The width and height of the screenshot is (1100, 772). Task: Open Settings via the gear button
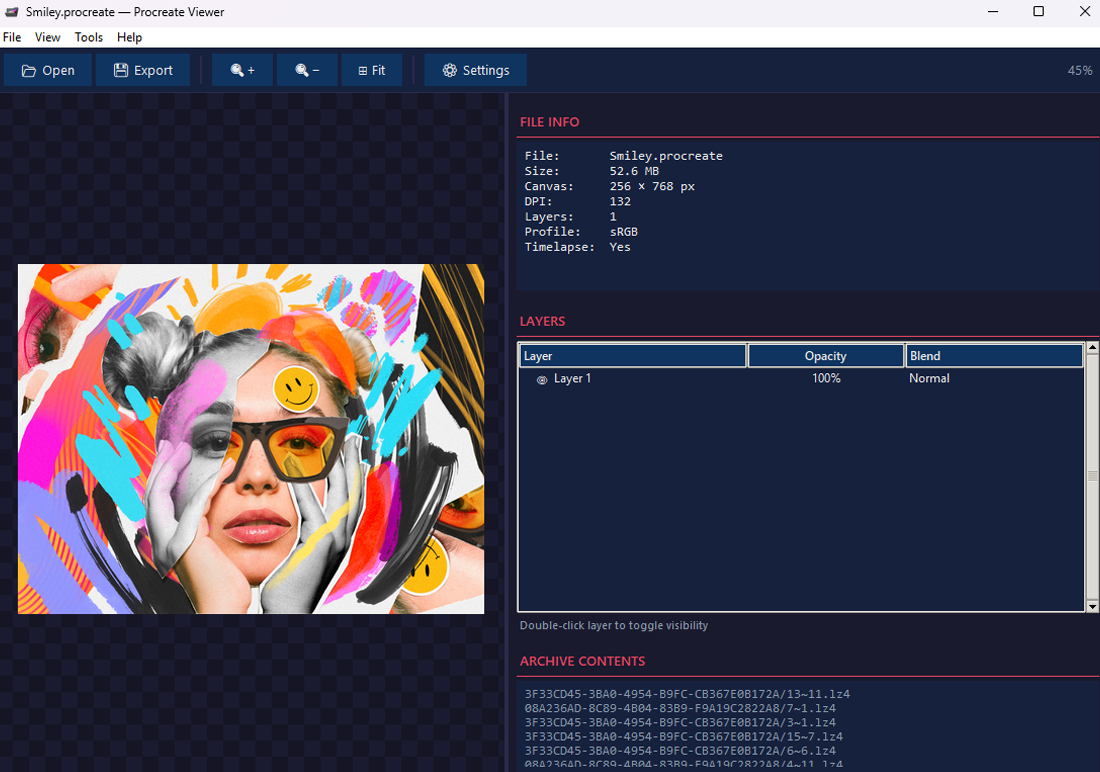click(476, 70)
